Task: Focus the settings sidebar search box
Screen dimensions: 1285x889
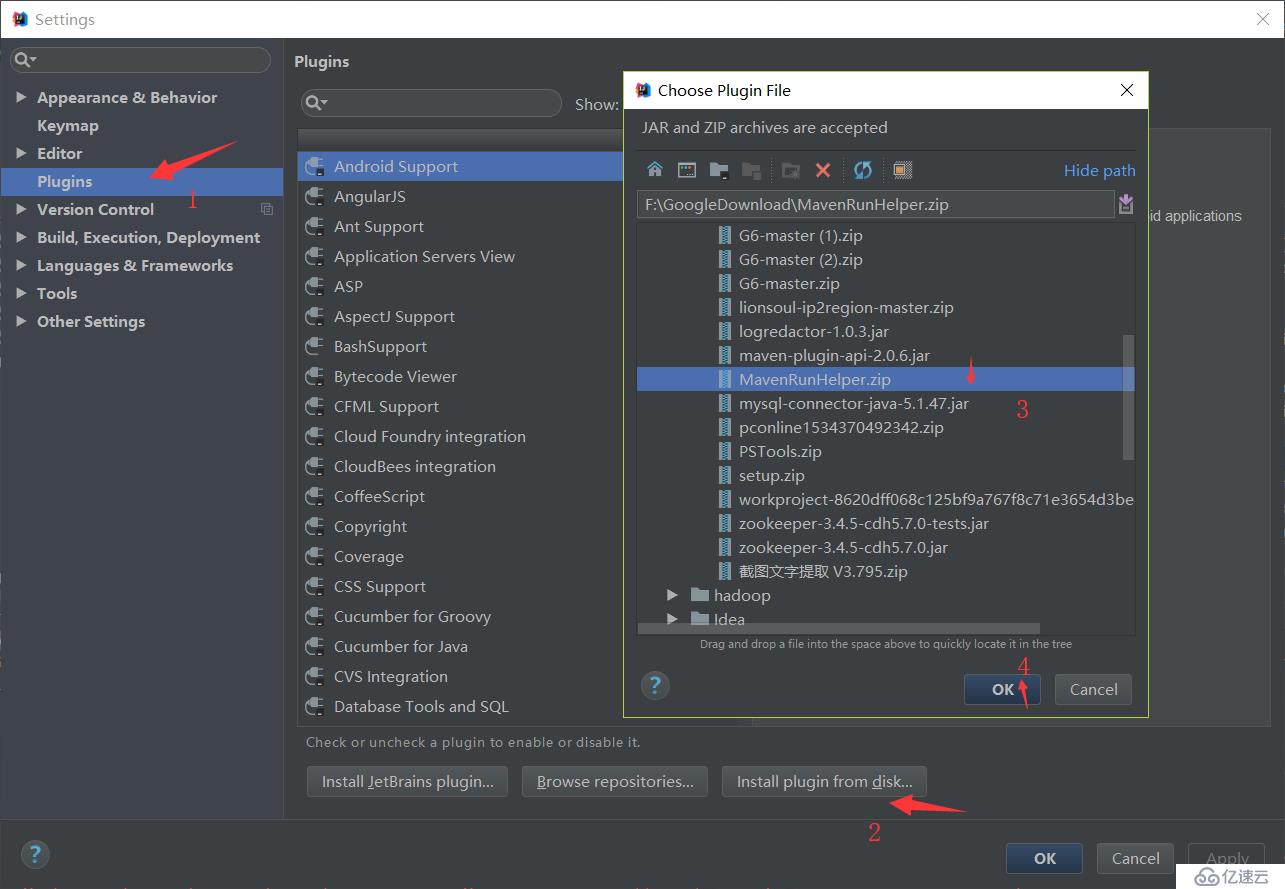Action: 140,60
